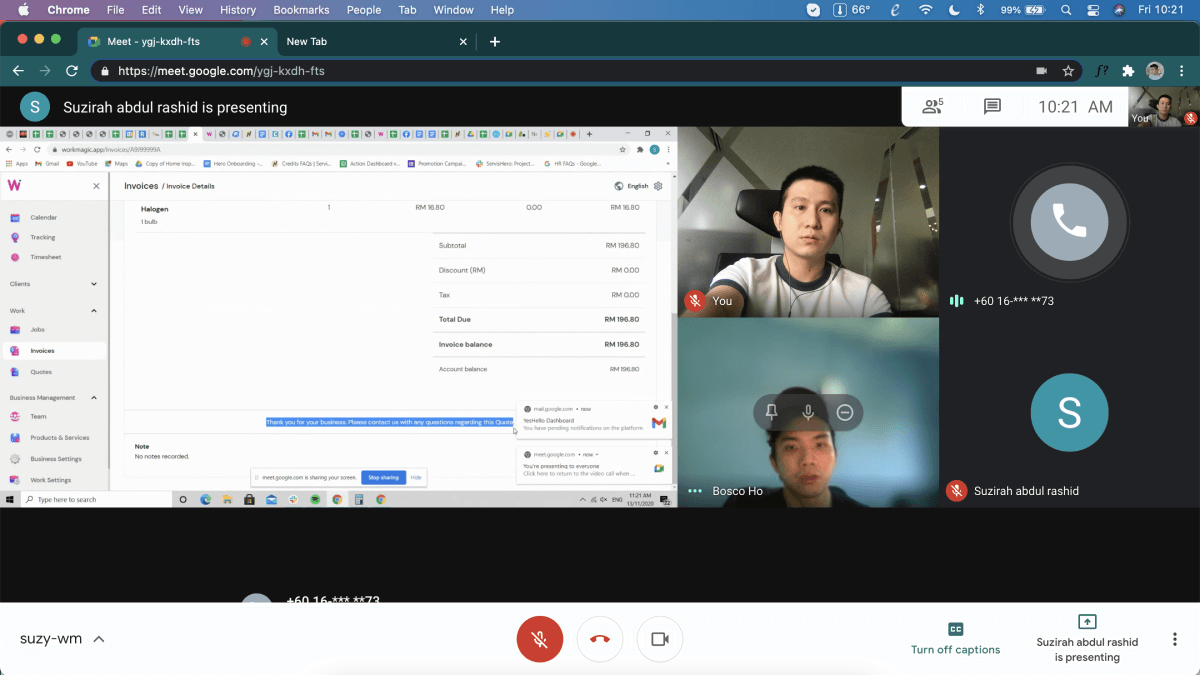Collapse the Business Management section

(x=96, y=397)
